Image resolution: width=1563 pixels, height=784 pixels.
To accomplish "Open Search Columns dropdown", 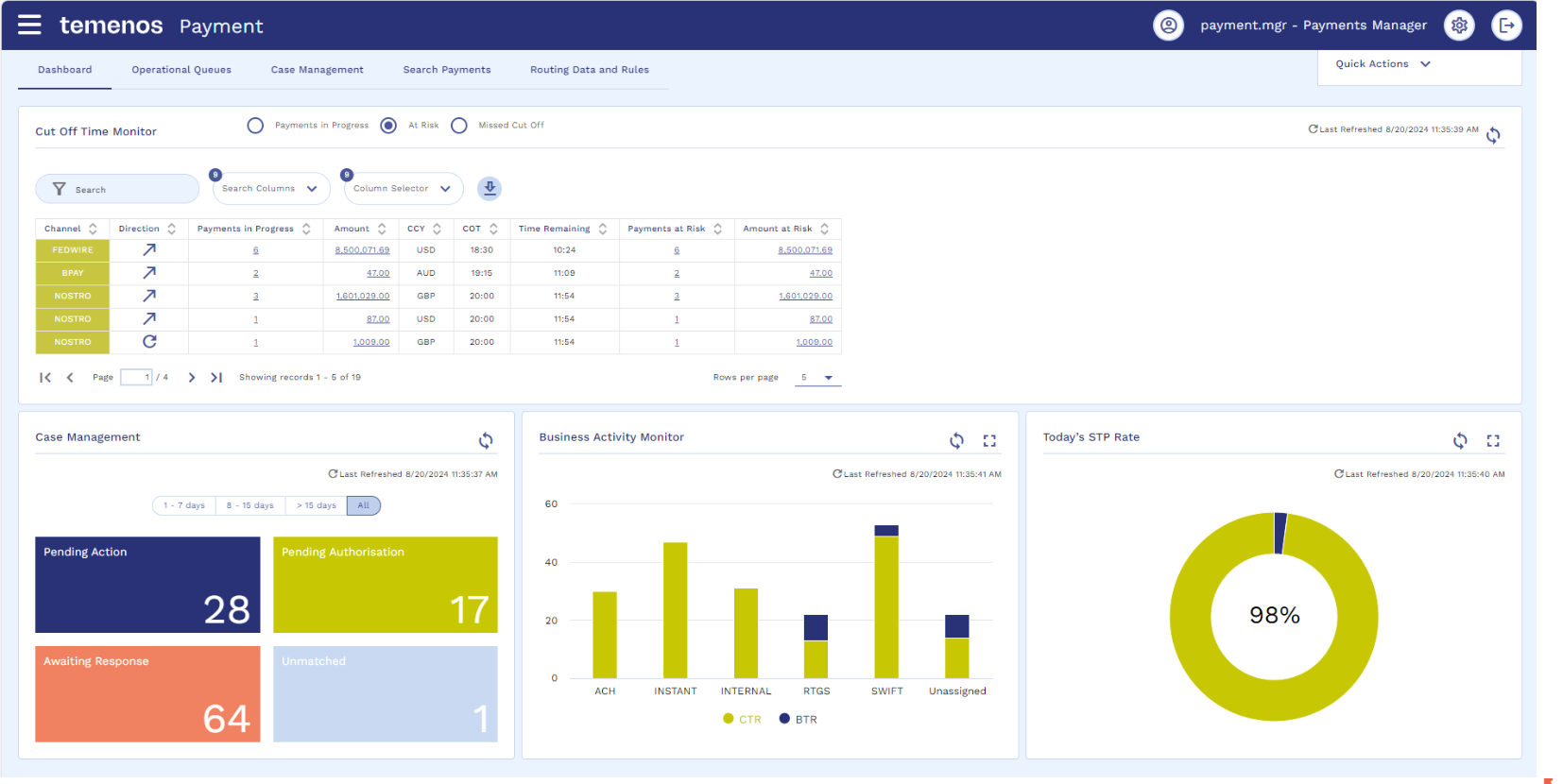I will tap(269, 189).
